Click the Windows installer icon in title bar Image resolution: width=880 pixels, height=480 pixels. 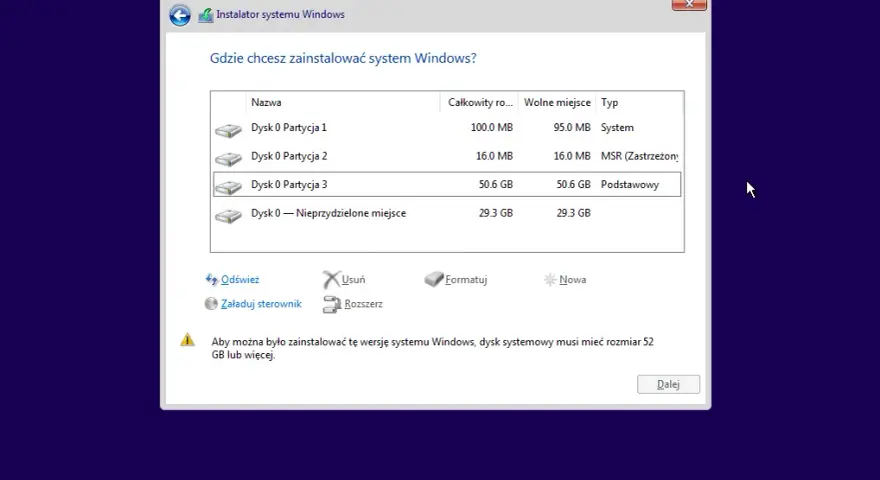click(x=205, y=15)
